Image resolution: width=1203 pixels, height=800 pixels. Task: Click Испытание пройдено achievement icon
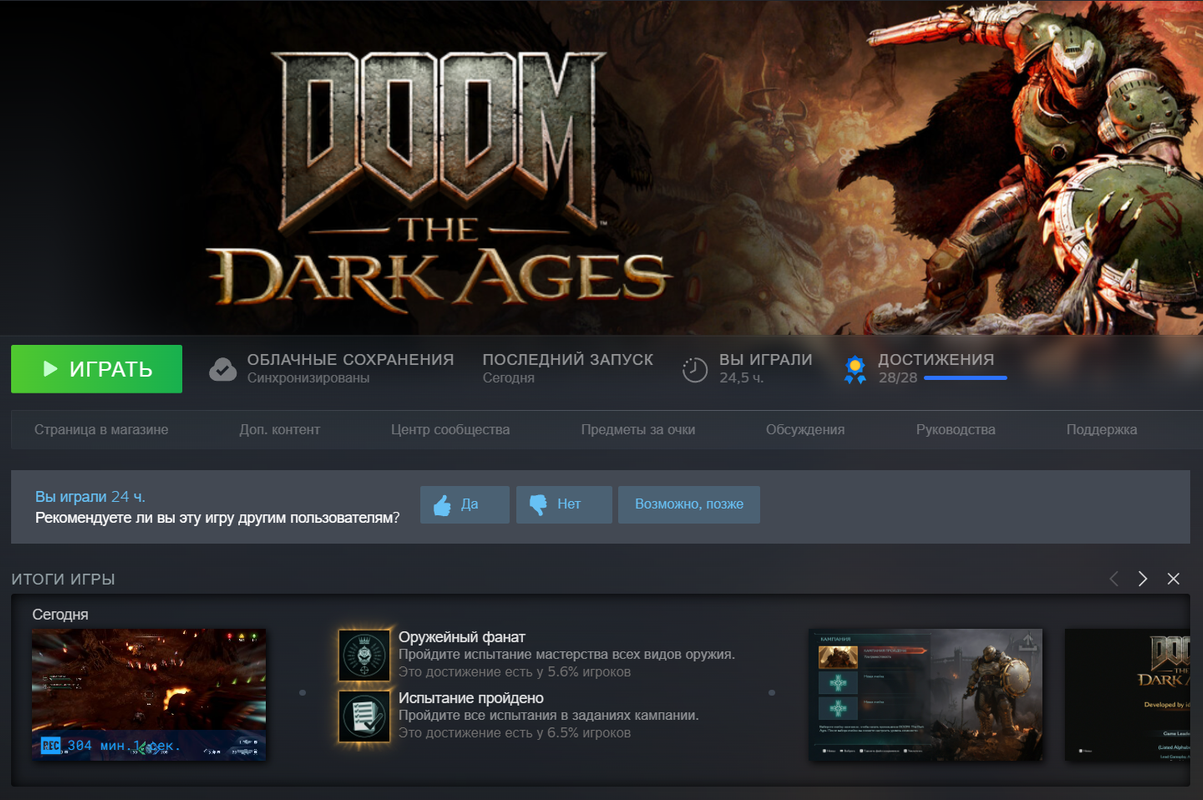364,716
